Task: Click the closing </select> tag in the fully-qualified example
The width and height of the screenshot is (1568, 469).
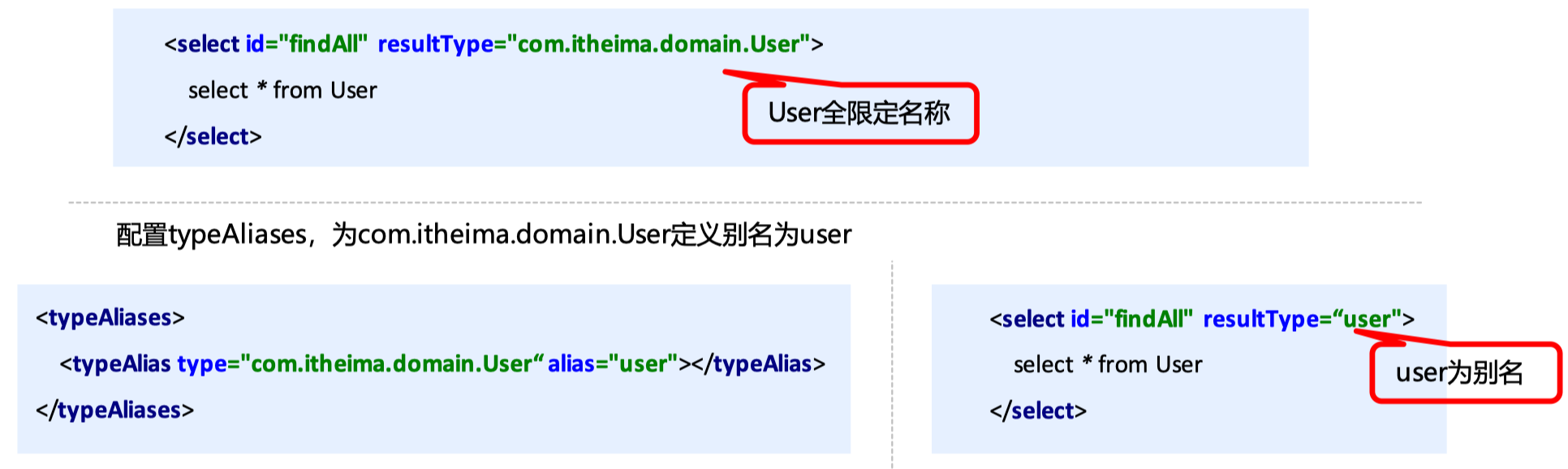Action: 213,136
